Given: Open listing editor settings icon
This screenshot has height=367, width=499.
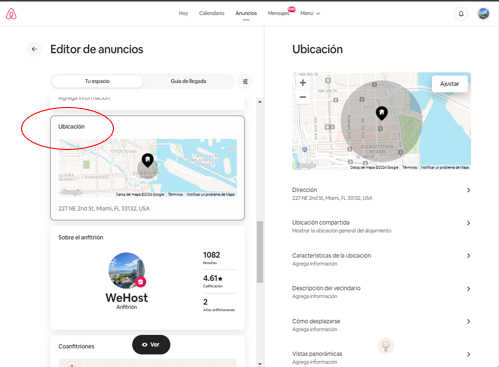Looking at the screenshot, I should pos(245,82).
